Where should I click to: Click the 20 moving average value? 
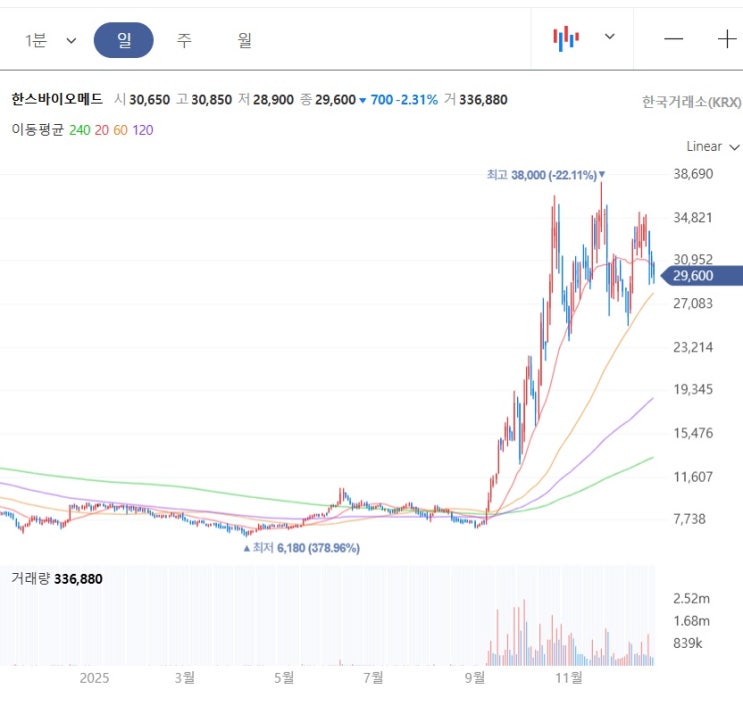pyautogui.click(x=101, y=130)
